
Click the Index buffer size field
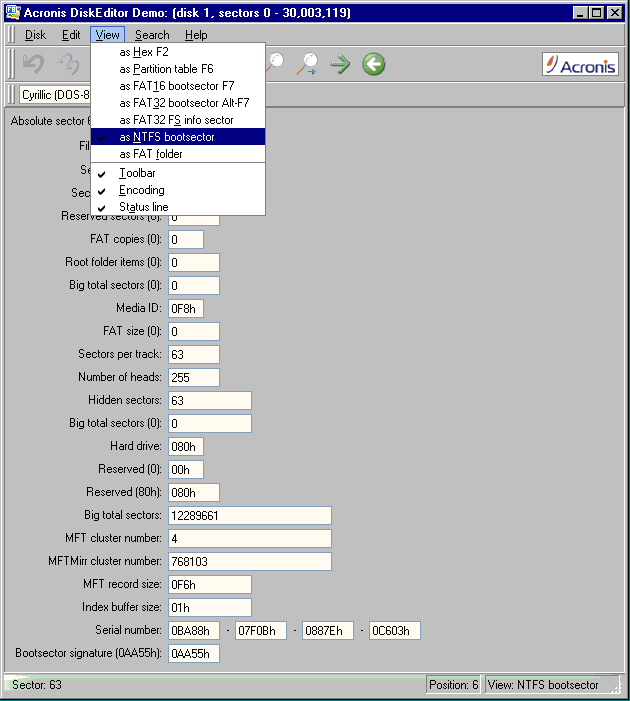210,608
